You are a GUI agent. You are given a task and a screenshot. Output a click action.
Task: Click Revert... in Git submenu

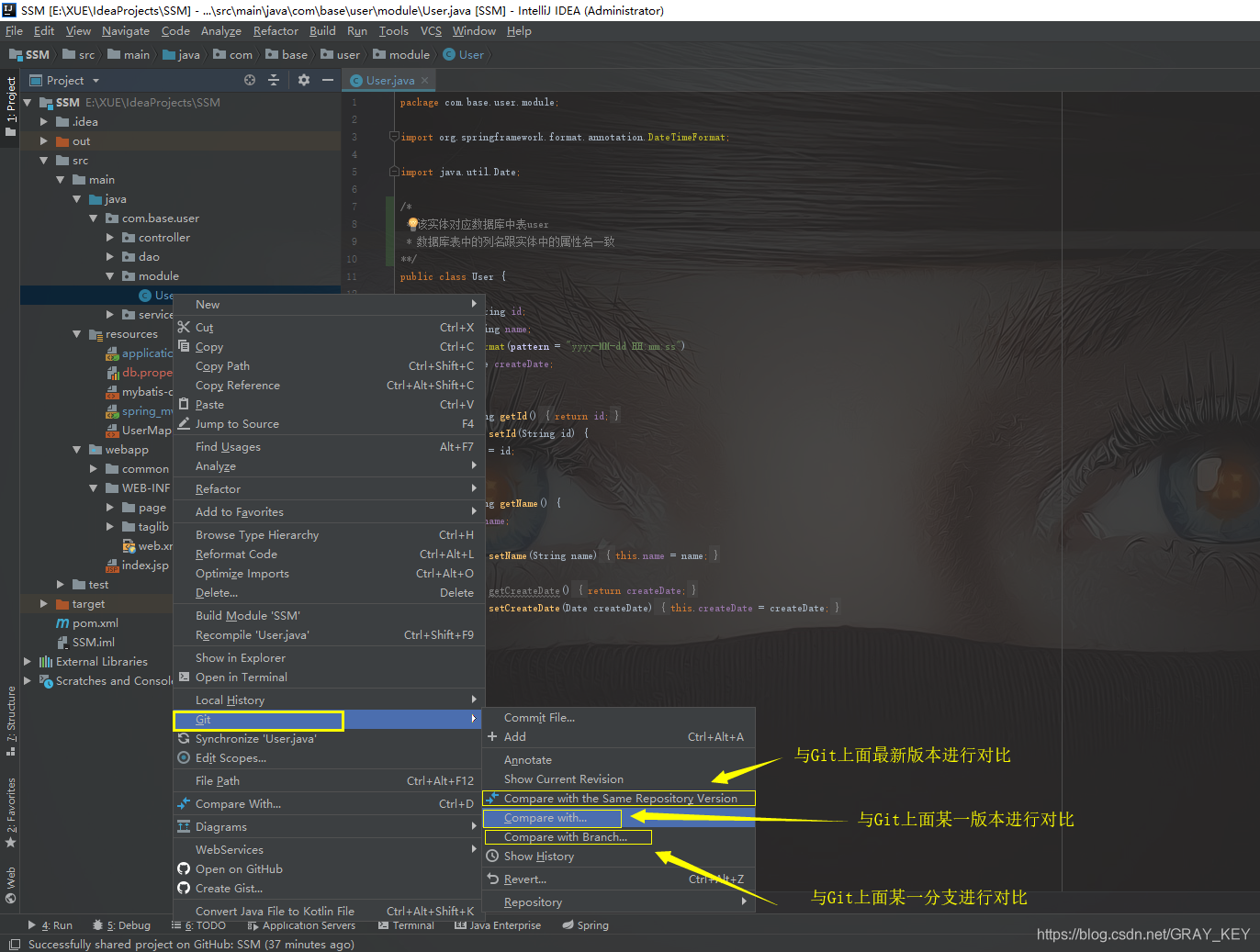(618, 879)
